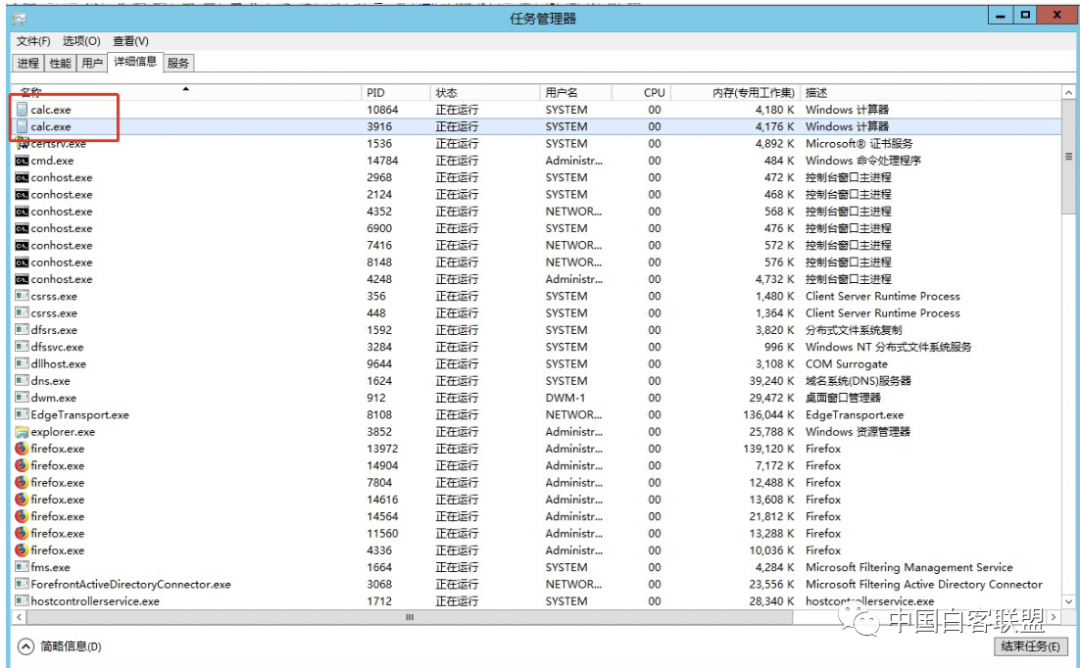Collapse to fewer details (简略信息)
Viewport: 1080px width, 668px height.
pos(59,646)
